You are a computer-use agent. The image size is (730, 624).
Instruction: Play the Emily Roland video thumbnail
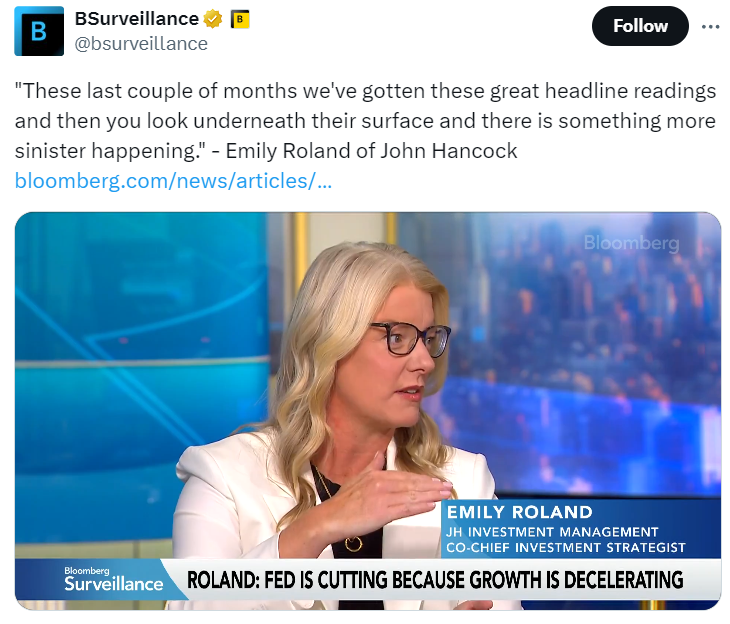click(x=368, y=411)
